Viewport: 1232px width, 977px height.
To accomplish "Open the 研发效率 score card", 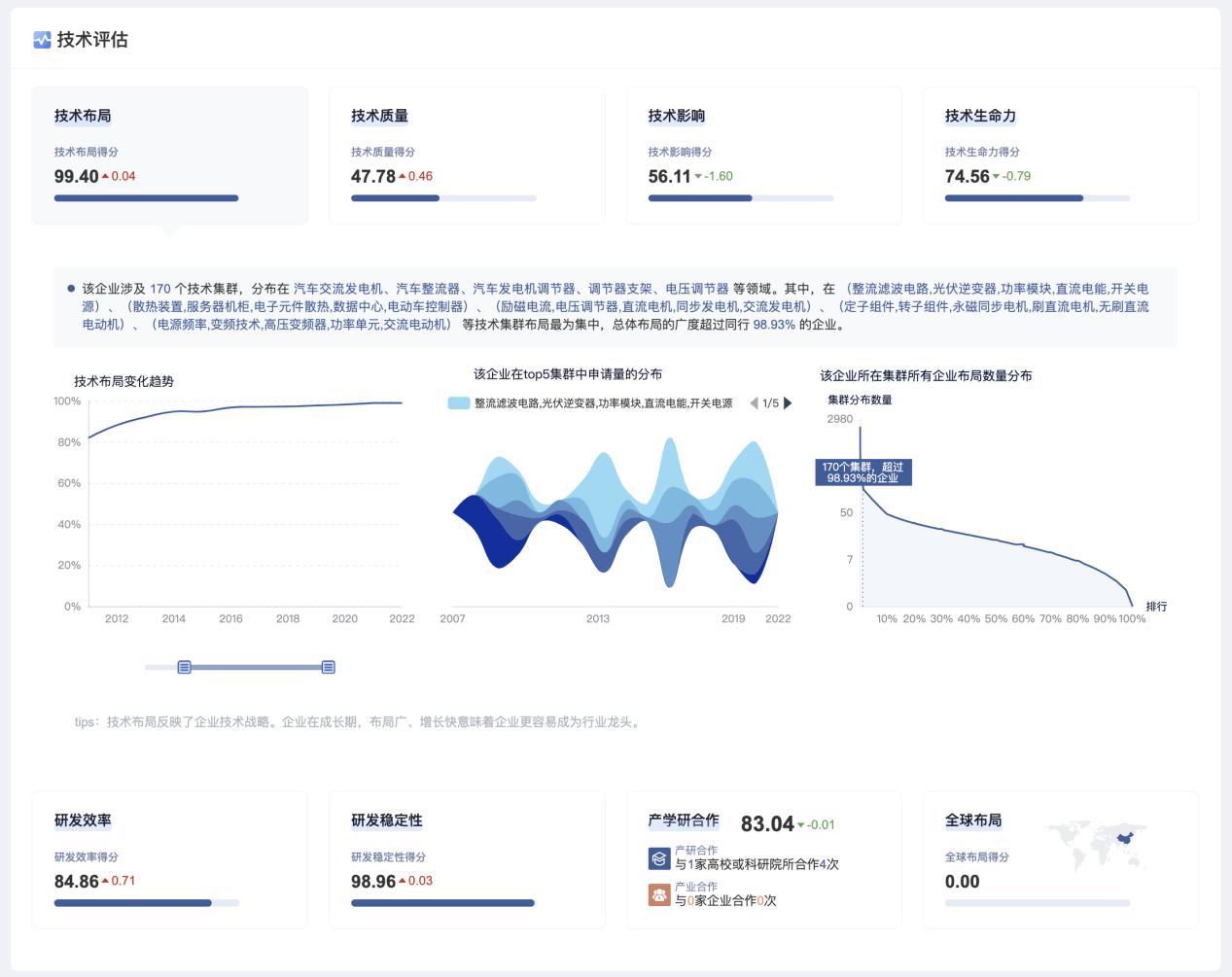I will point(169,859).
